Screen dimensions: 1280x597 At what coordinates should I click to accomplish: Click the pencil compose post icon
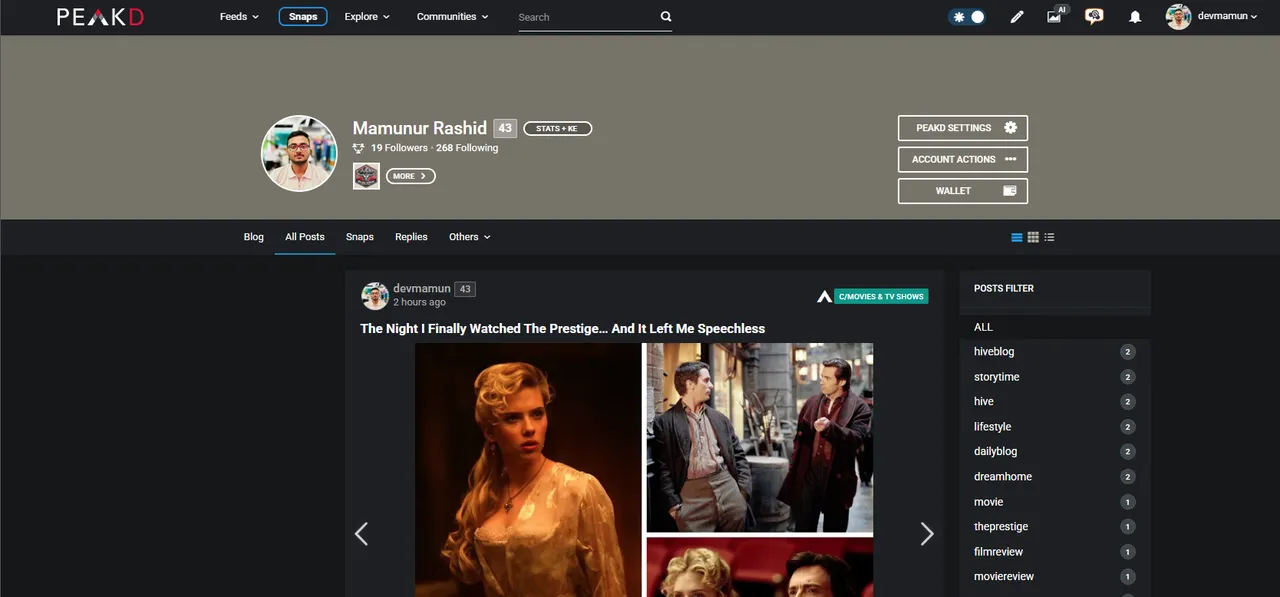(x=1017, y=17)
